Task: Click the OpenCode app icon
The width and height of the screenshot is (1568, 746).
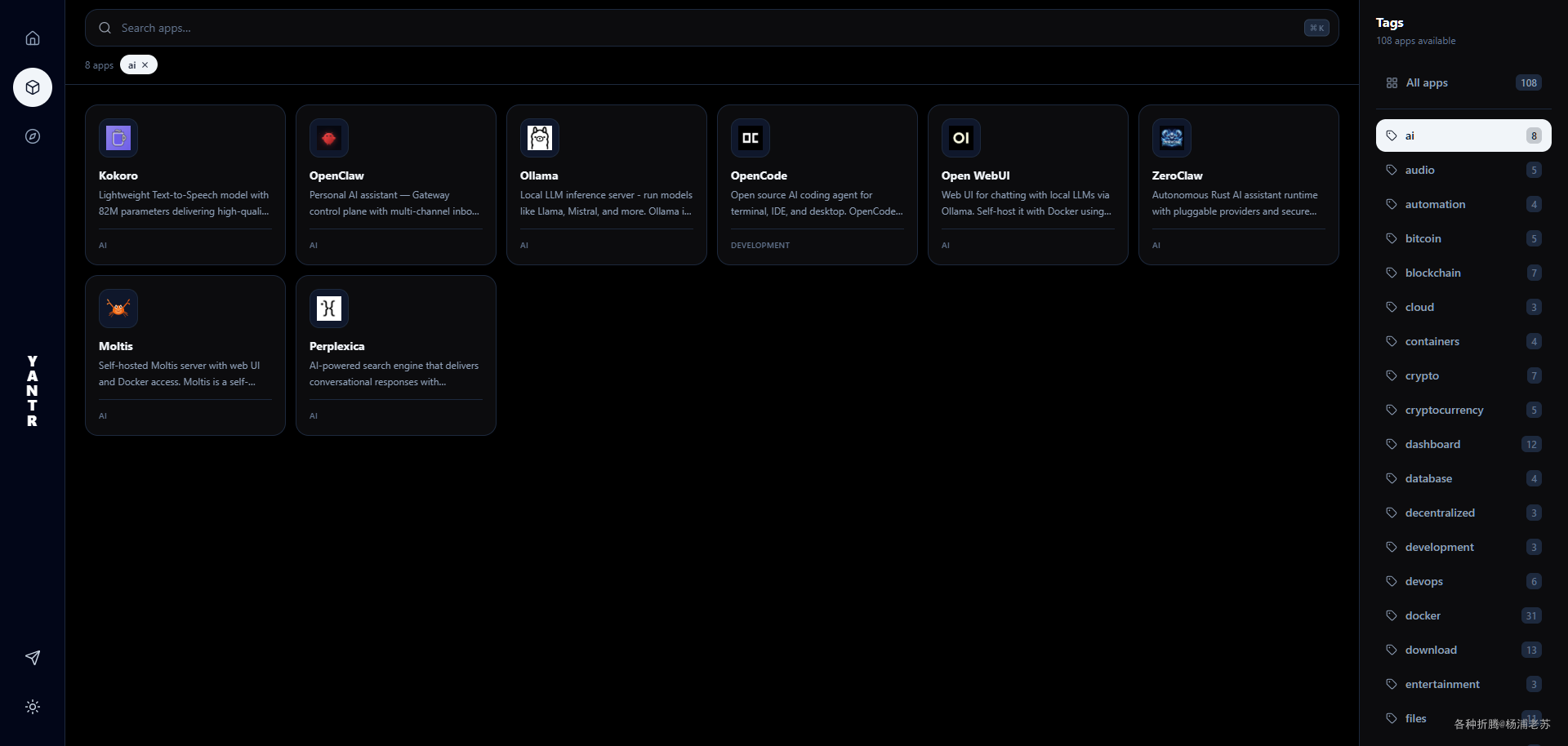Action: tap(751, 138)
